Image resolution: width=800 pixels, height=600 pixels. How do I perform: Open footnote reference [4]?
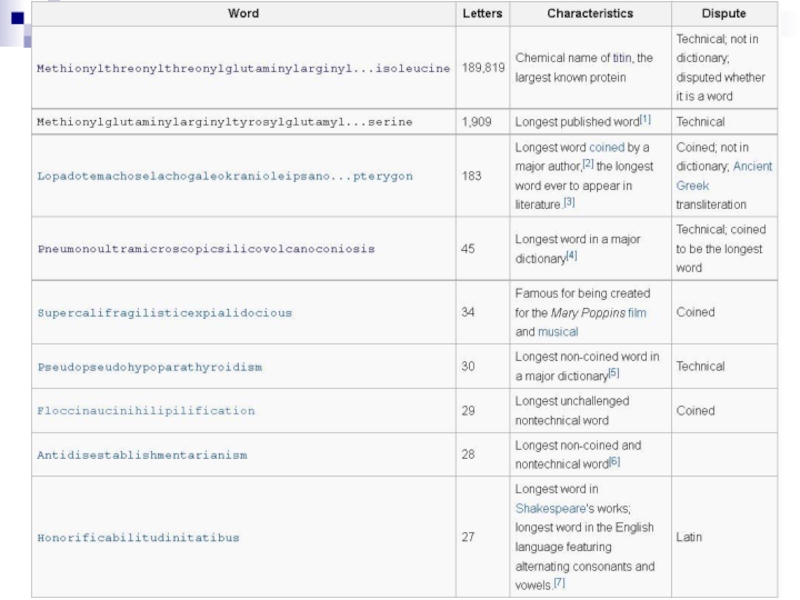click(x=572, y=257)
